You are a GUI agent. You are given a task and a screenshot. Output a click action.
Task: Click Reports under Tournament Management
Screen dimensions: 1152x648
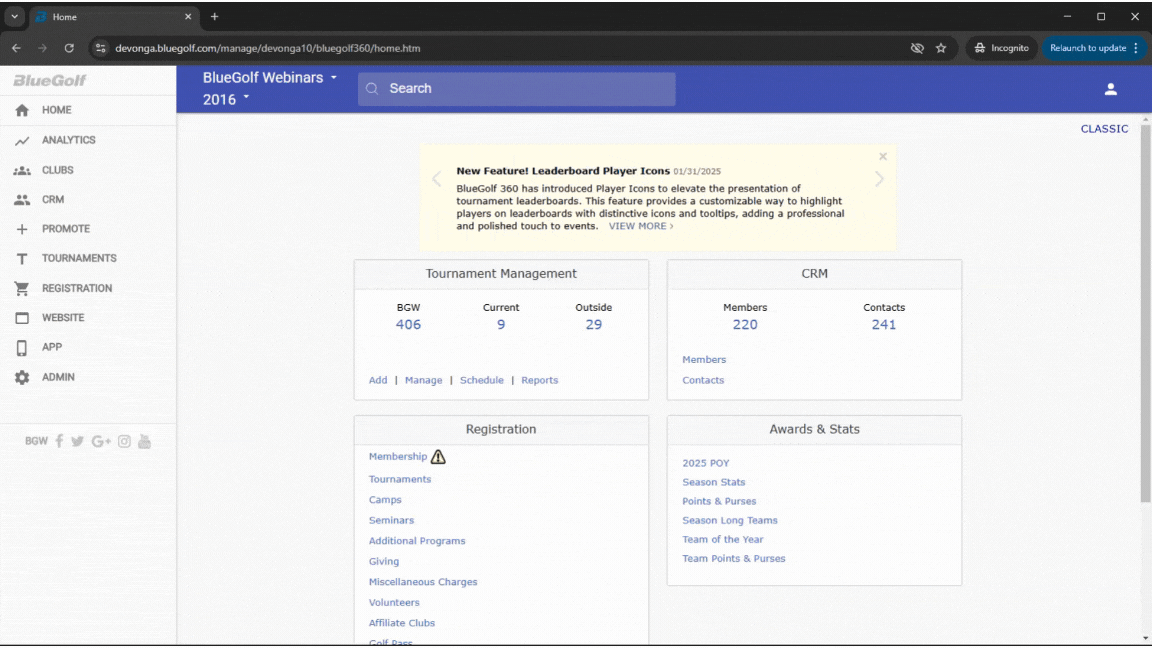click(x=540, y=381)
